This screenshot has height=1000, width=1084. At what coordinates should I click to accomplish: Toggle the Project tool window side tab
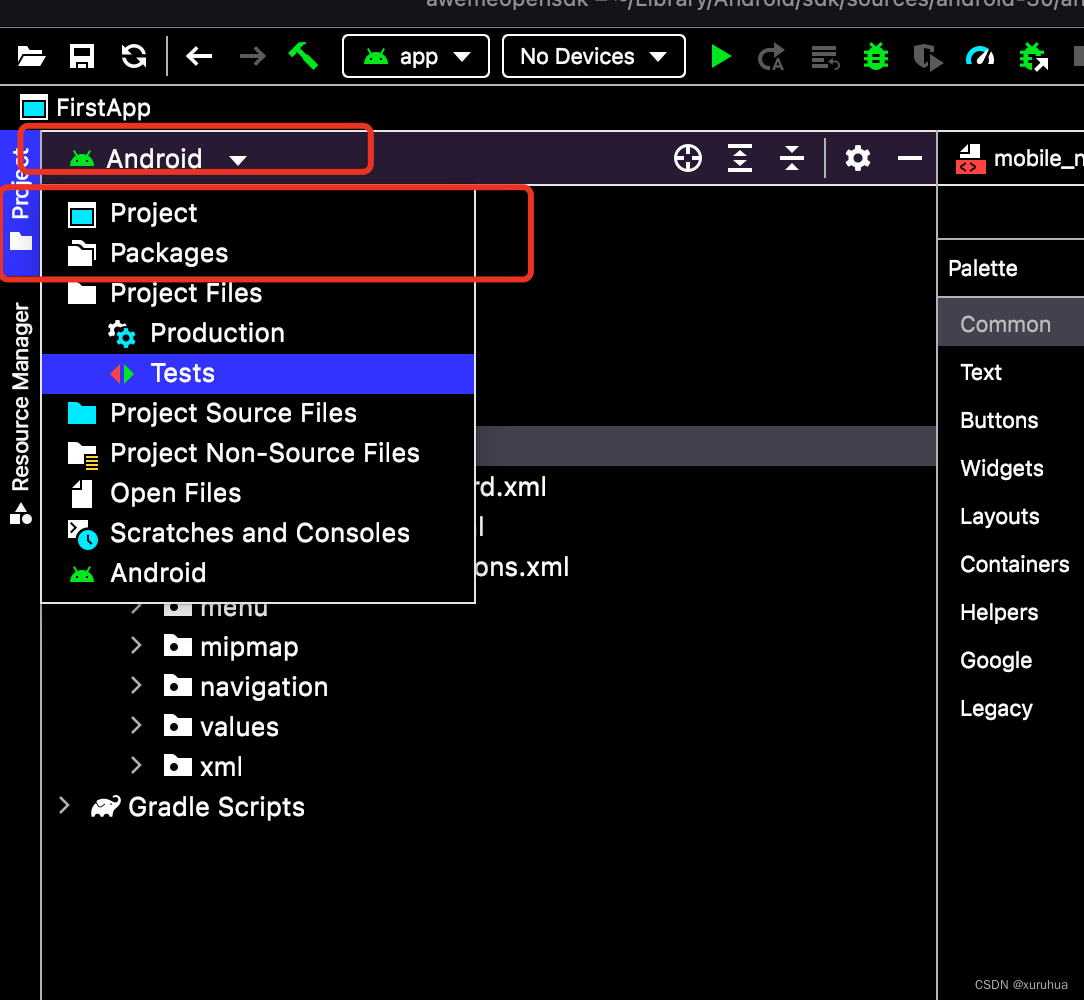tap(20, 202)
